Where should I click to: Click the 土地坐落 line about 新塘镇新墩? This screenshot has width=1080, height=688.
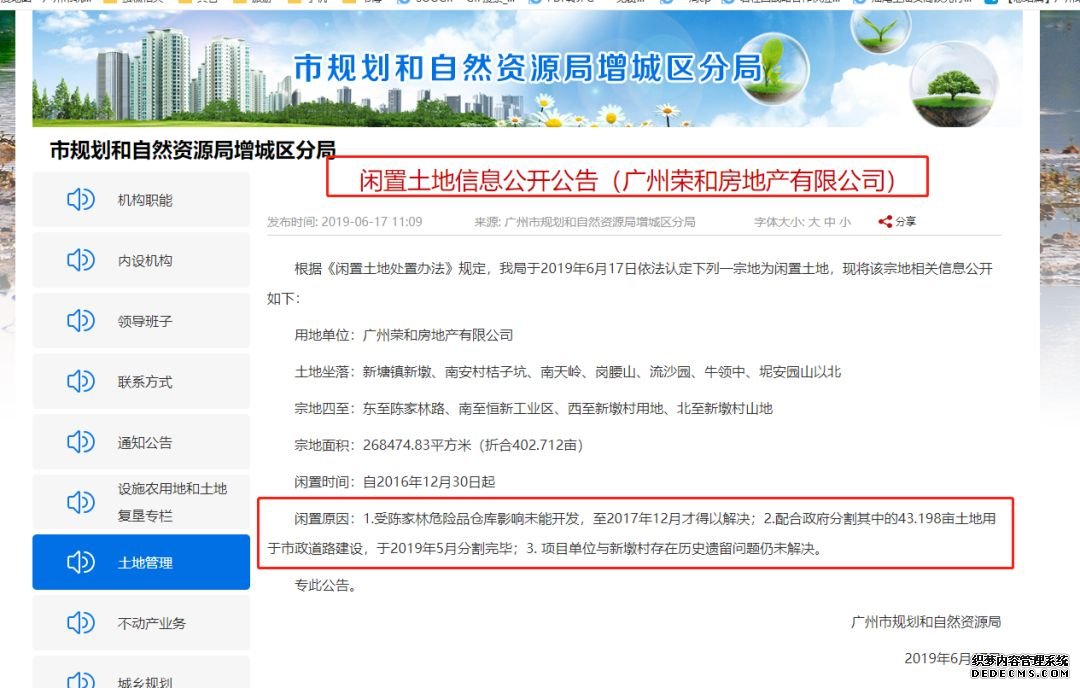(568, 372)
